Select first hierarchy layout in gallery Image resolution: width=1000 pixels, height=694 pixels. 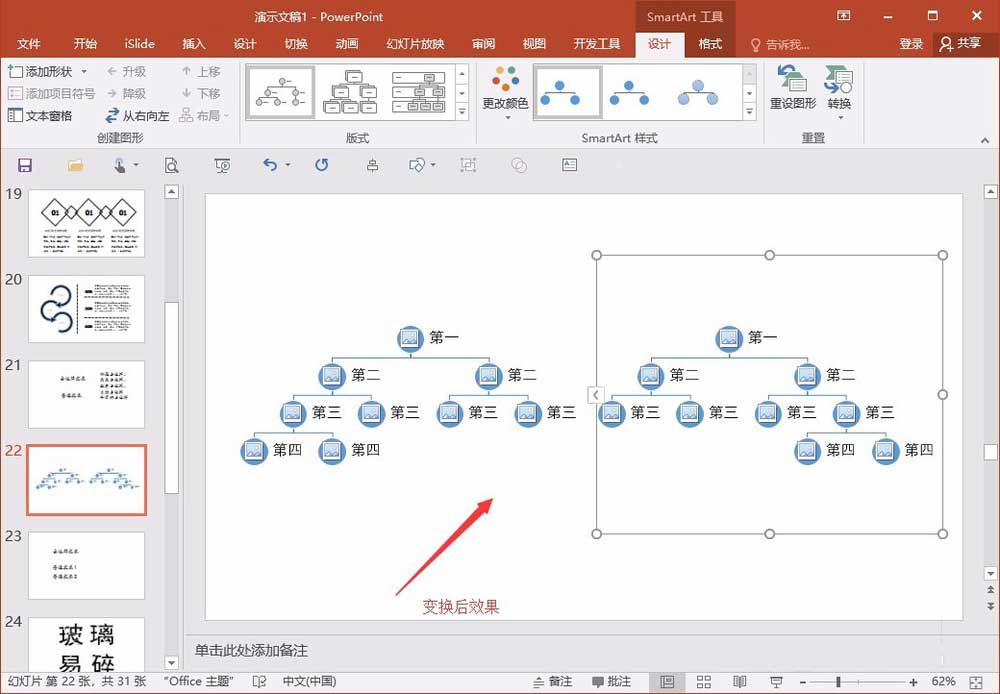click(x=281, y=92)
